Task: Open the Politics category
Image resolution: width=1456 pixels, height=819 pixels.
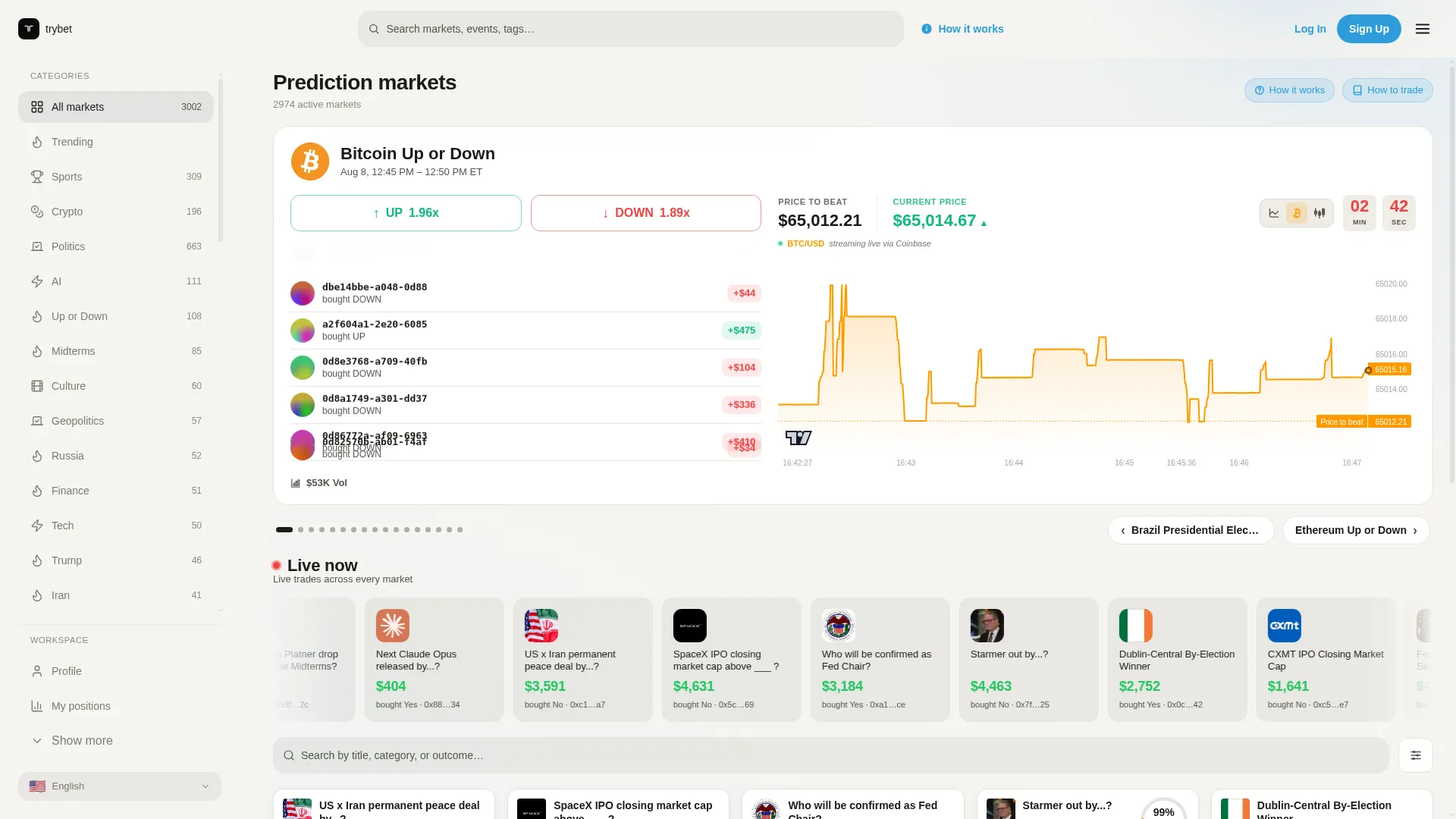Action: pyautogui.click(x=116, y=246)
